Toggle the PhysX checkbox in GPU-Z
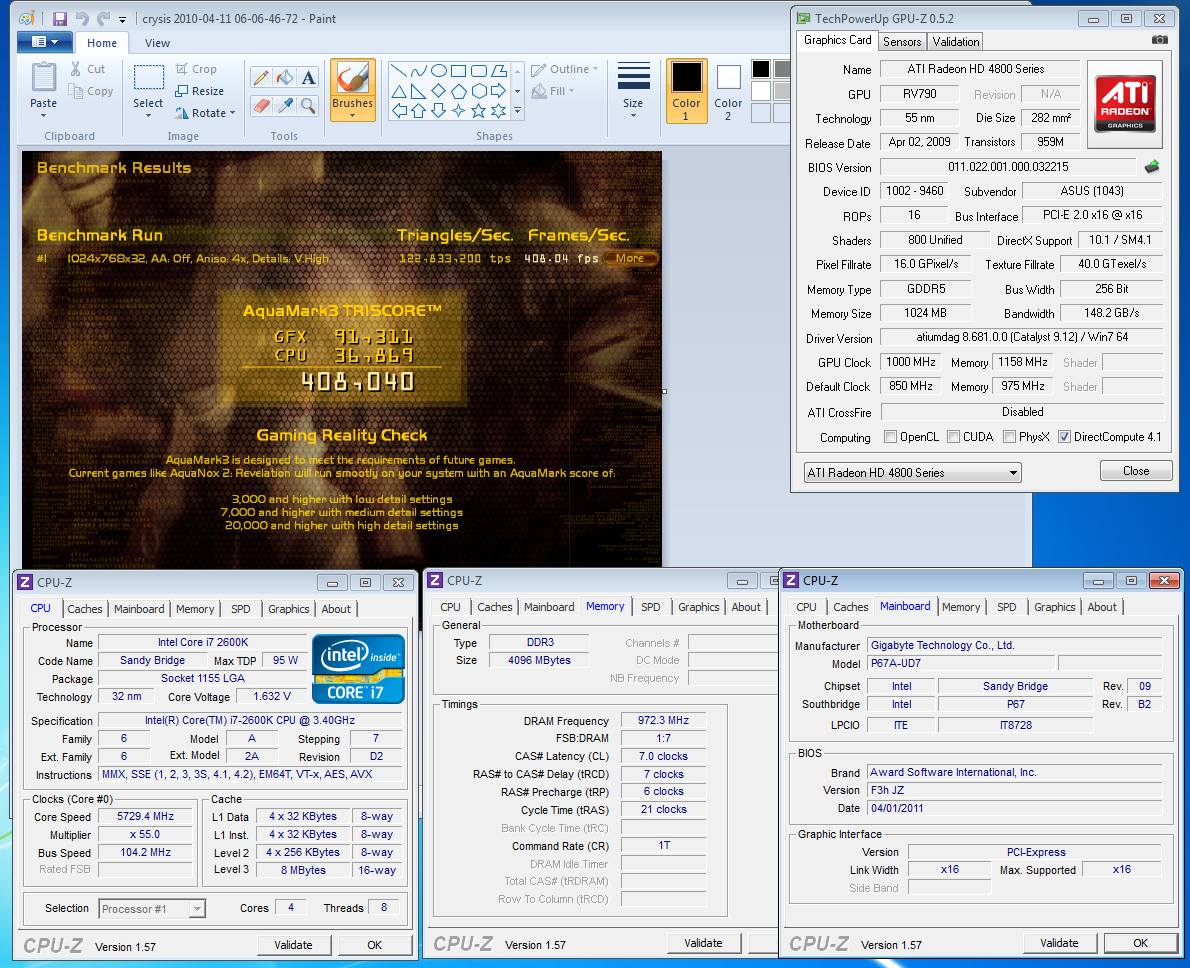Image resolution: width=1190 pixels, height=968 pixels. [1009, 437]
